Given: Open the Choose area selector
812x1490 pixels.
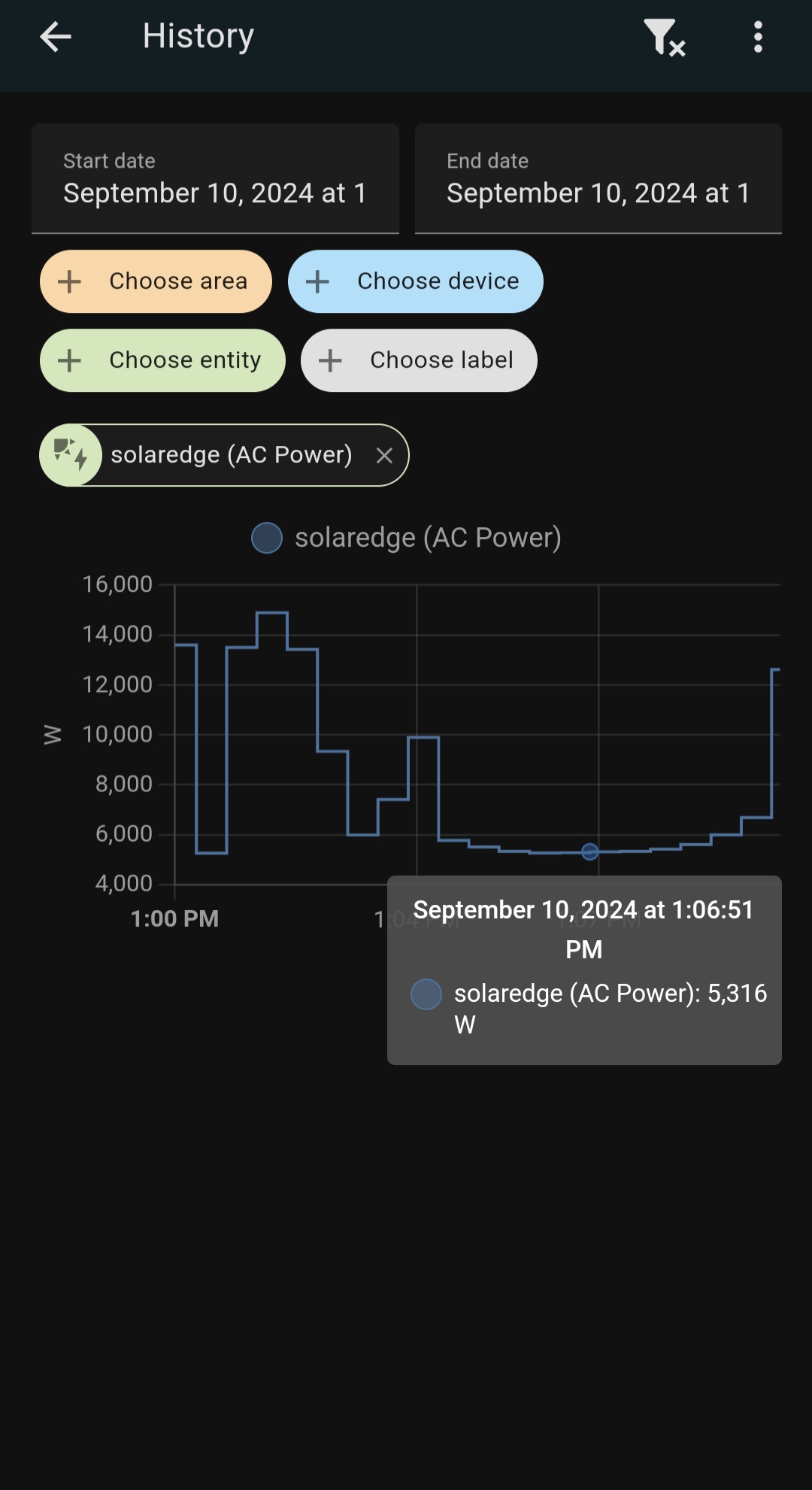Looking at the screenshot, I should (x=156, y=281).
